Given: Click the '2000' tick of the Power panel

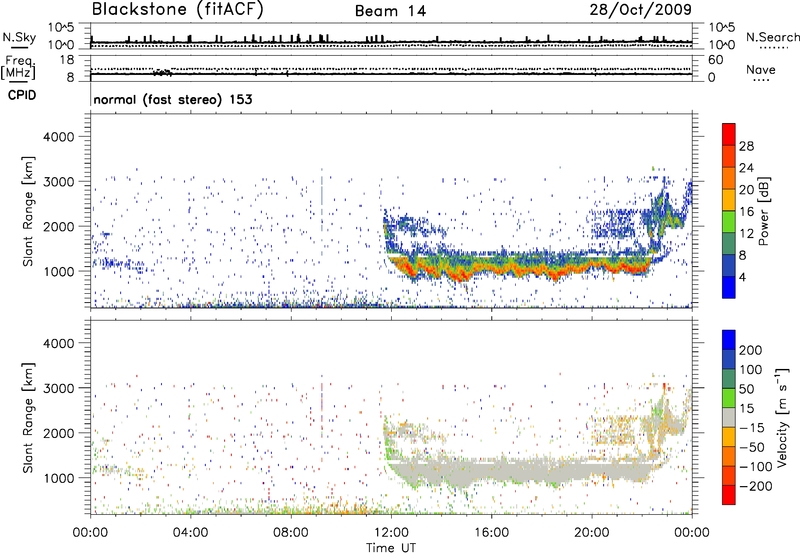Looking at the screenshot, I should [x=59, y=226].
